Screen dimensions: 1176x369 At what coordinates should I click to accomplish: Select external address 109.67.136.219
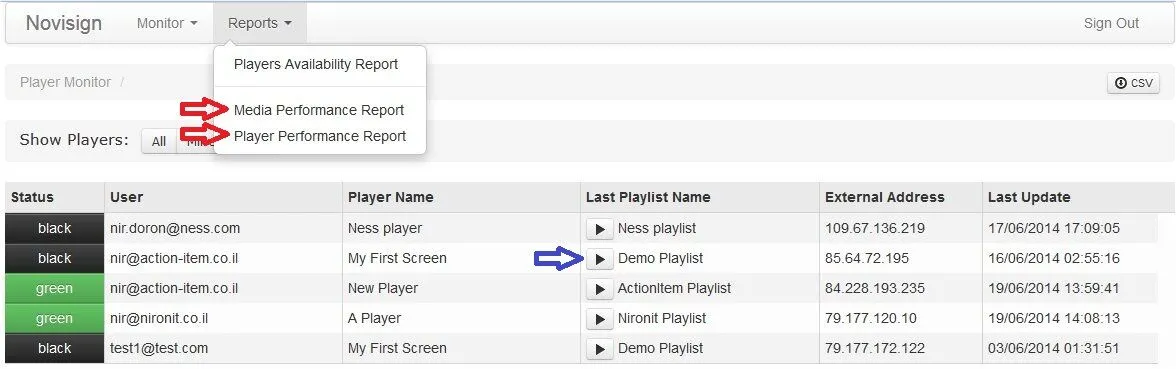[874, 228]
